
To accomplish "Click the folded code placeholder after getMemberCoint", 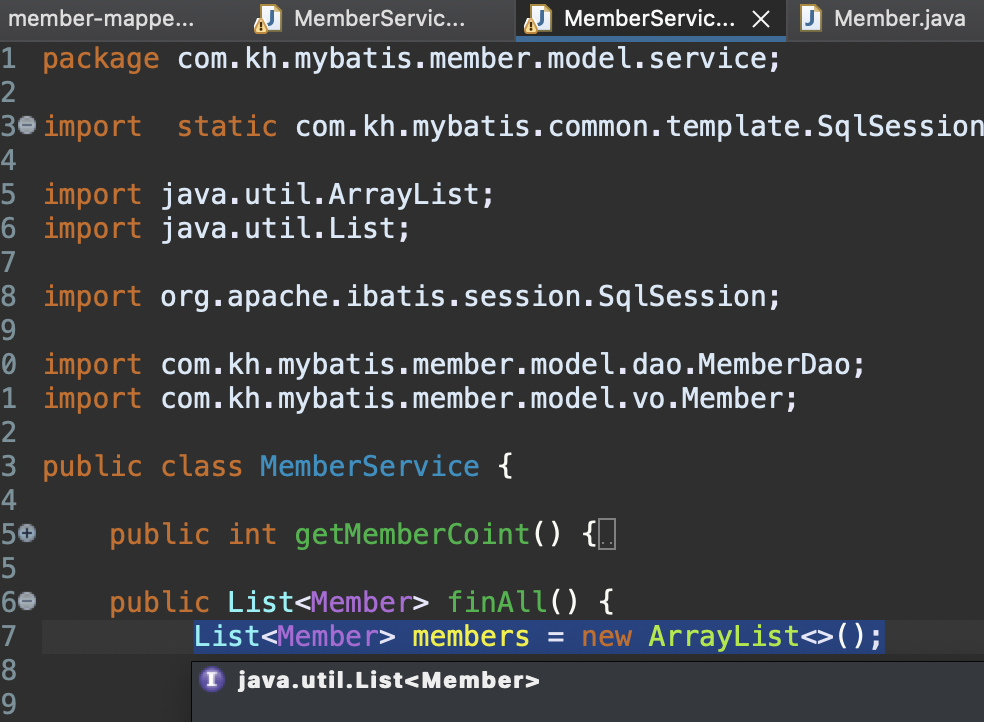I will (607, 534).
